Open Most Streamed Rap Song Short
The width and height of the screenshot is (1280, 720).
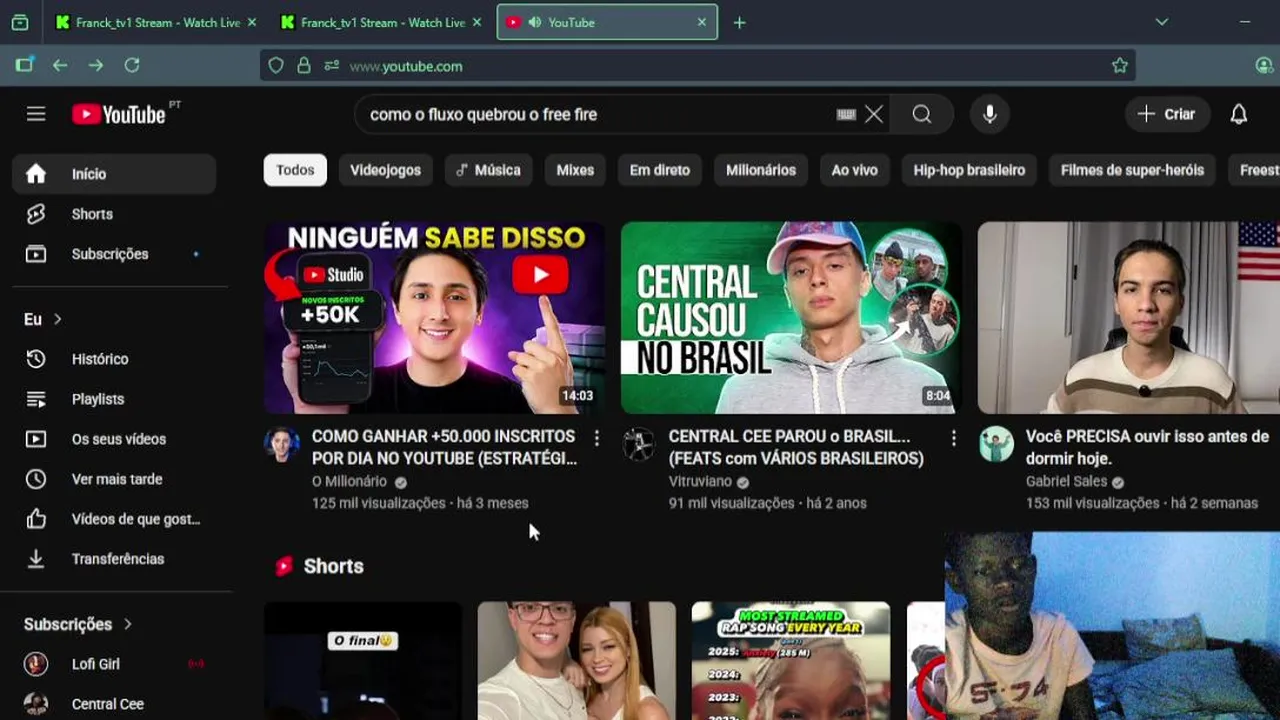point(791,660)
